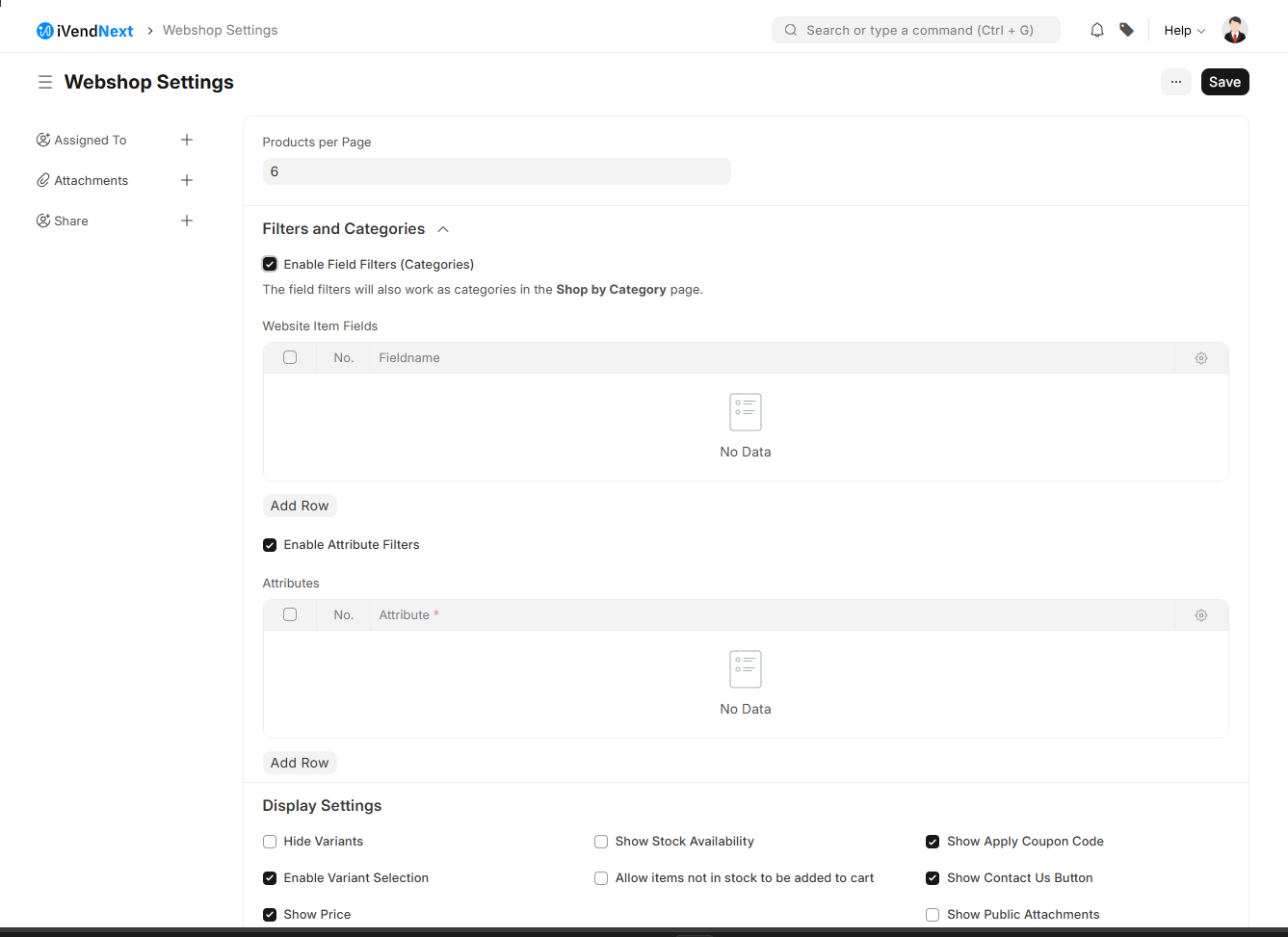Click the Fieldname column header
Viewport: 1288px width, 937px height.
click(x=409, y=357)
